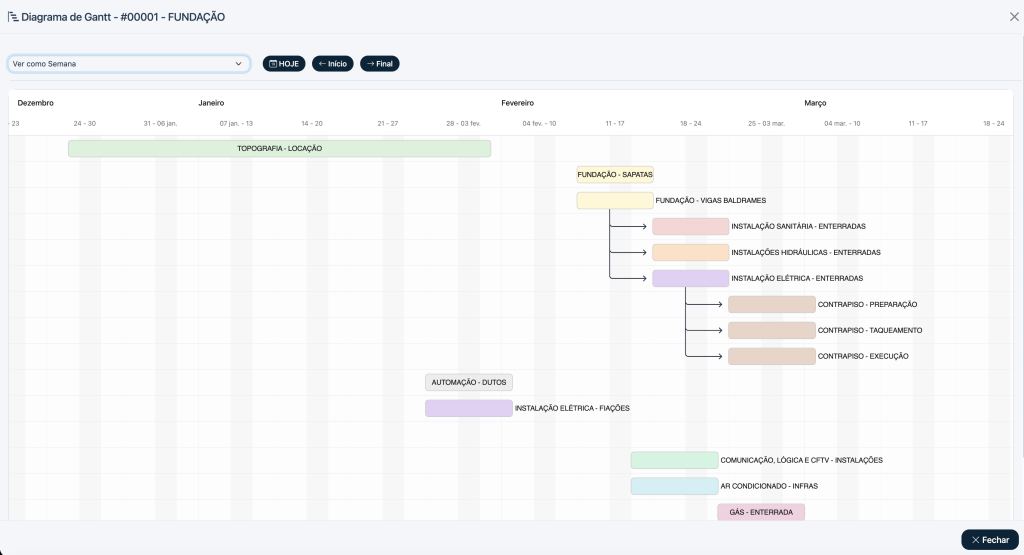This screenshot has height=555, width=1024.
Task: Click the 'Diagrama de Gantt - #00001 - FUNDAÇÃO' title
Action: 123,17
